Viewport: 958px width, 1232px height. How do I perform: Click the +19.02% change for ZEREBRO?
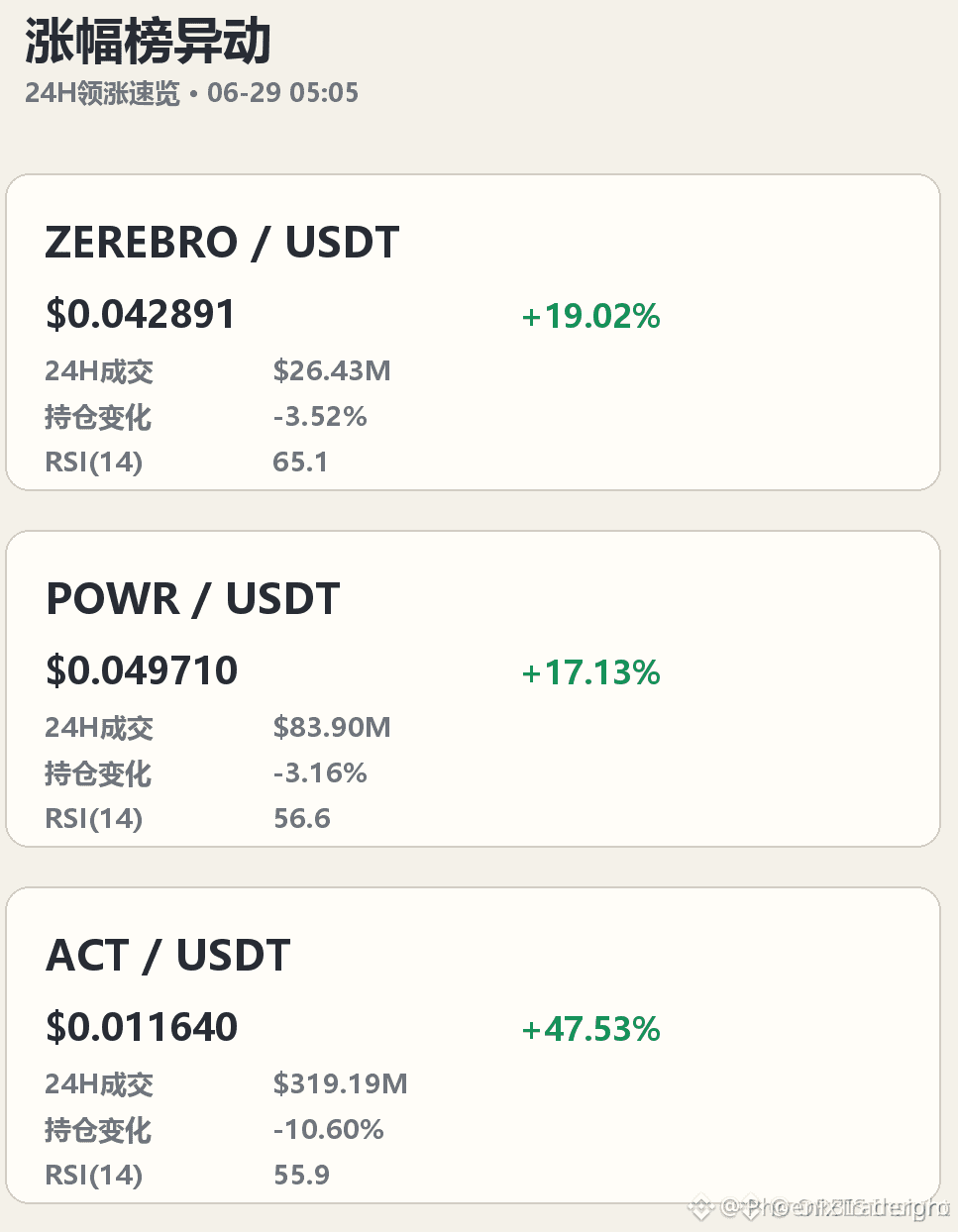pyautogui.click(x=591, y=317)
